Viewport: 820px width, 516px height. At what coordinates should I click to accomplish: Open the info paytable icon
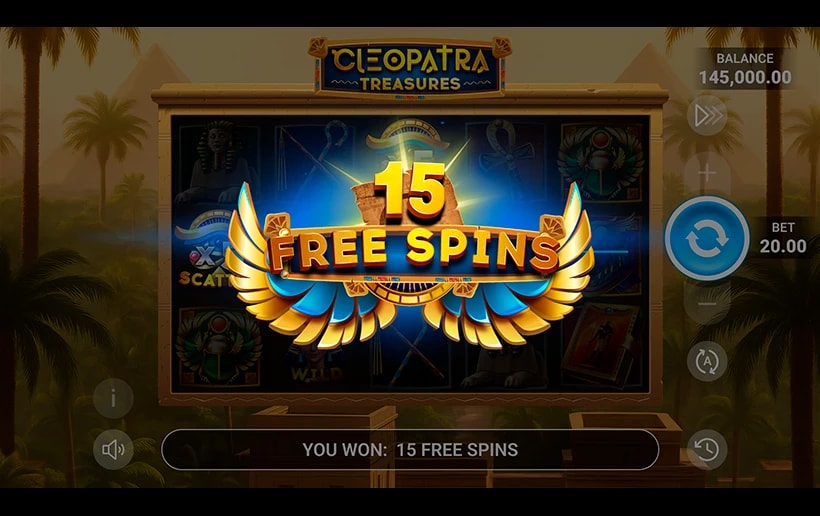click(113, 398)
